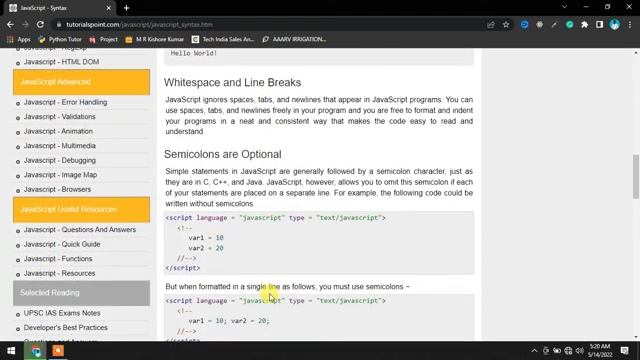Expand the system tray hidden icons chevron
This screenshot has height=360, width=640.
coord(534,351)
